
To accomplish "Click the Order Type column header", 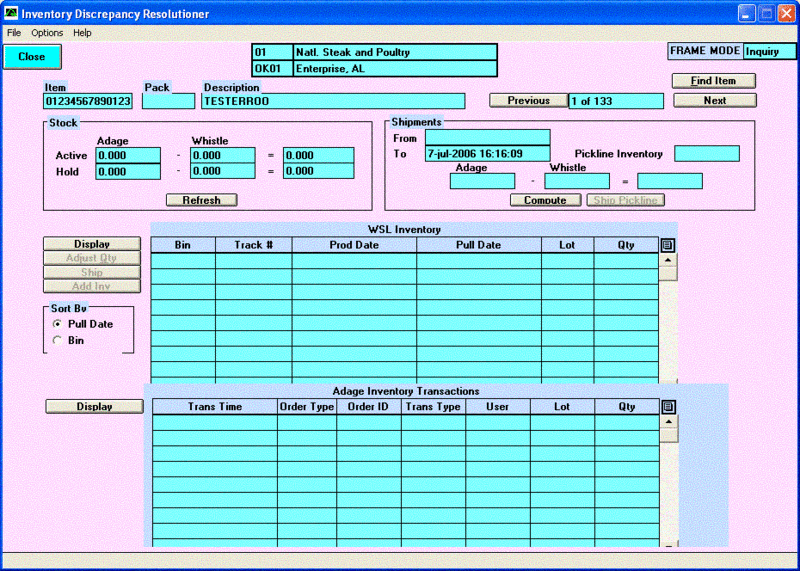I will coord(307,407).
